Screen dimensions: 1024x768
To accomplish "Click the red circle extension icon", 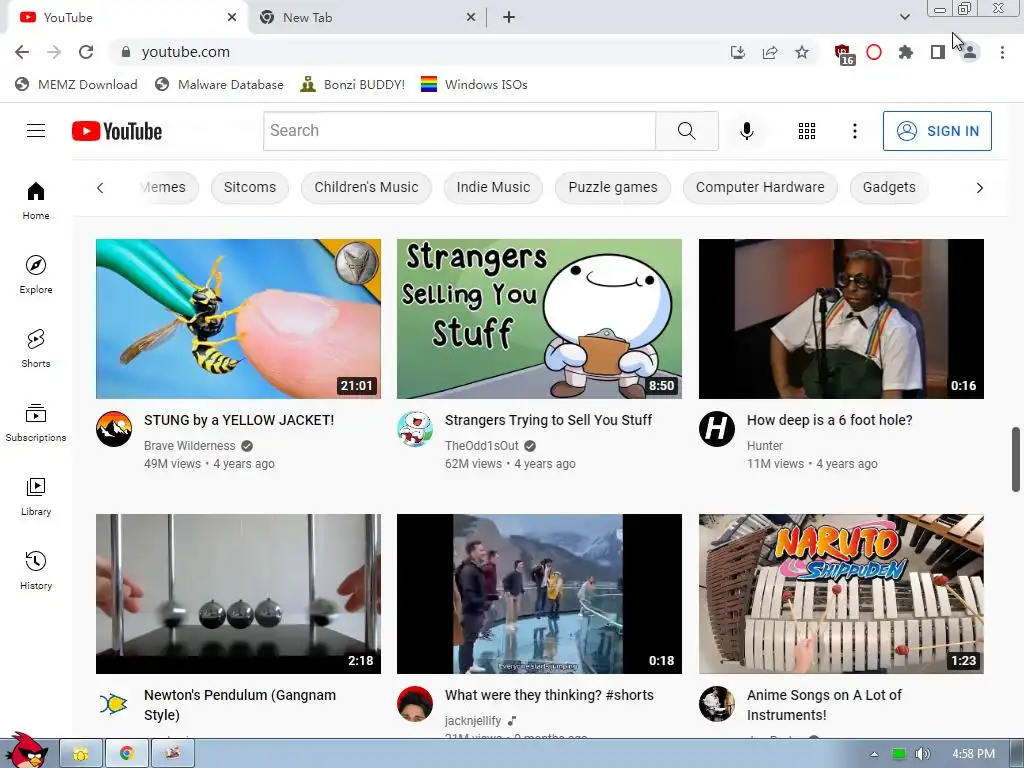I will tap(874, 52).
